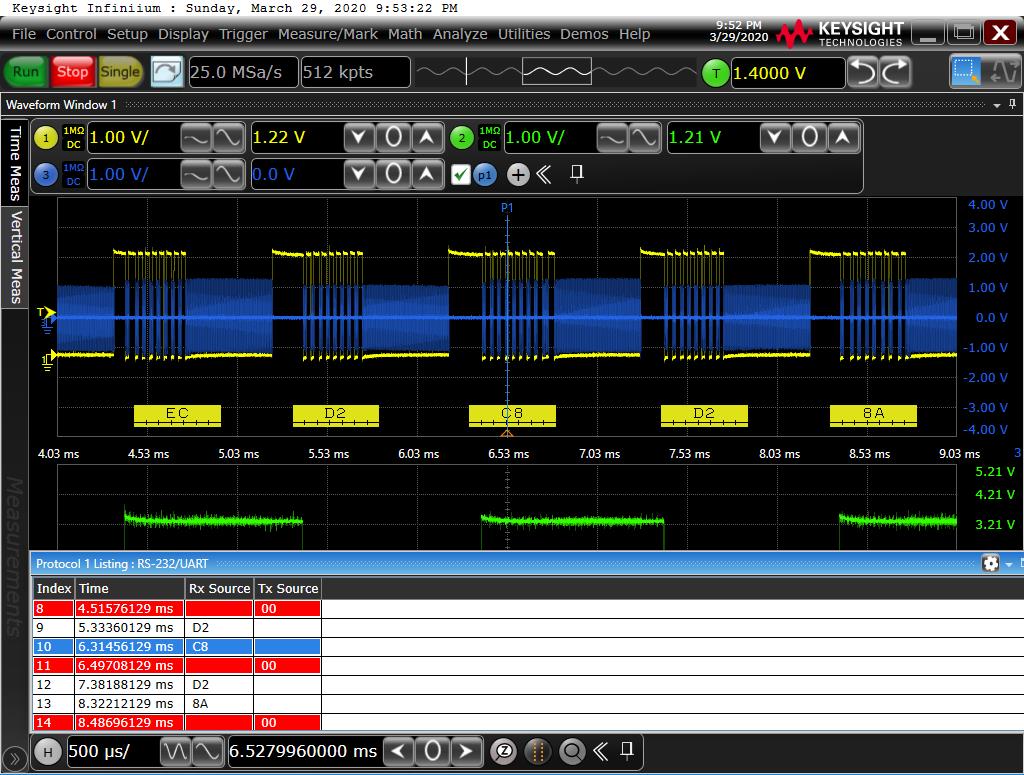Image resolution: width=1024 pixels, height=775 pixels.
Task: Click the Undo arrow icon
Action: click(x=863, y=72)
